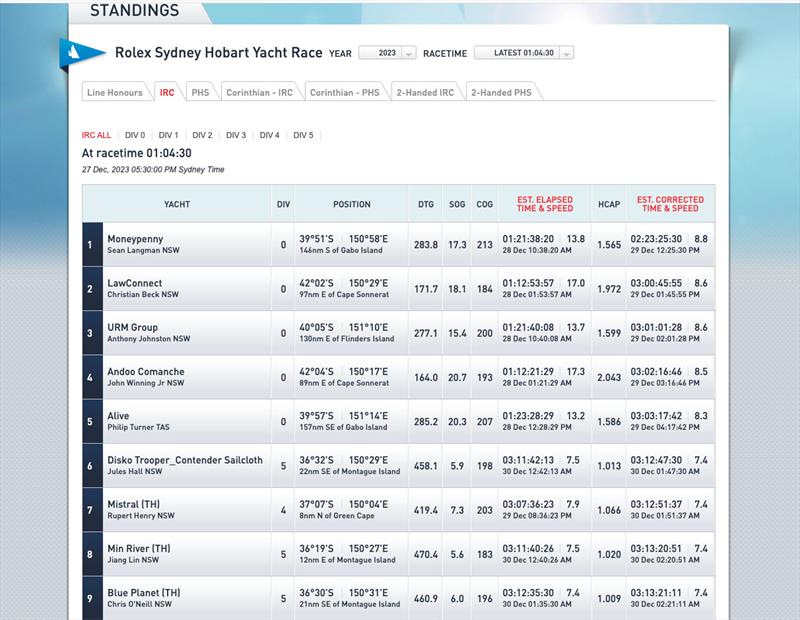Screen dimensions: 800x620
Task: Switch to the 2-Handed PHS tab
Action: pyautogui.click(x=501, y=92)
